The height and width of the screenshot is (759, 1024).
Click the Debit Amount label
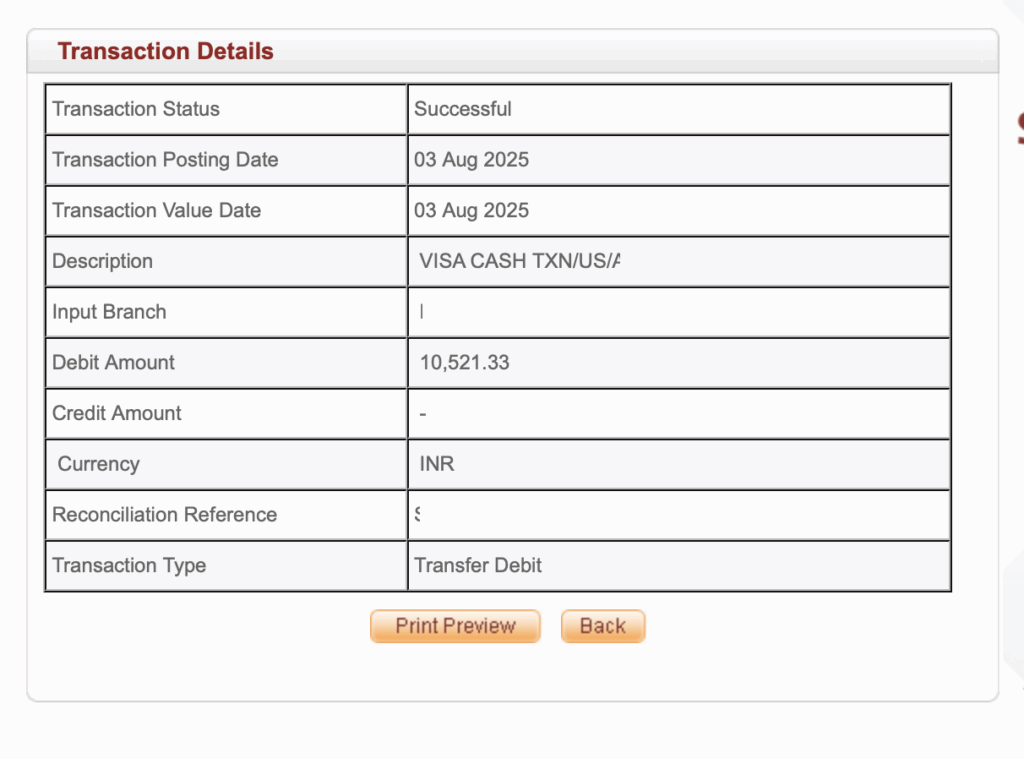click(x=113, y=362)
